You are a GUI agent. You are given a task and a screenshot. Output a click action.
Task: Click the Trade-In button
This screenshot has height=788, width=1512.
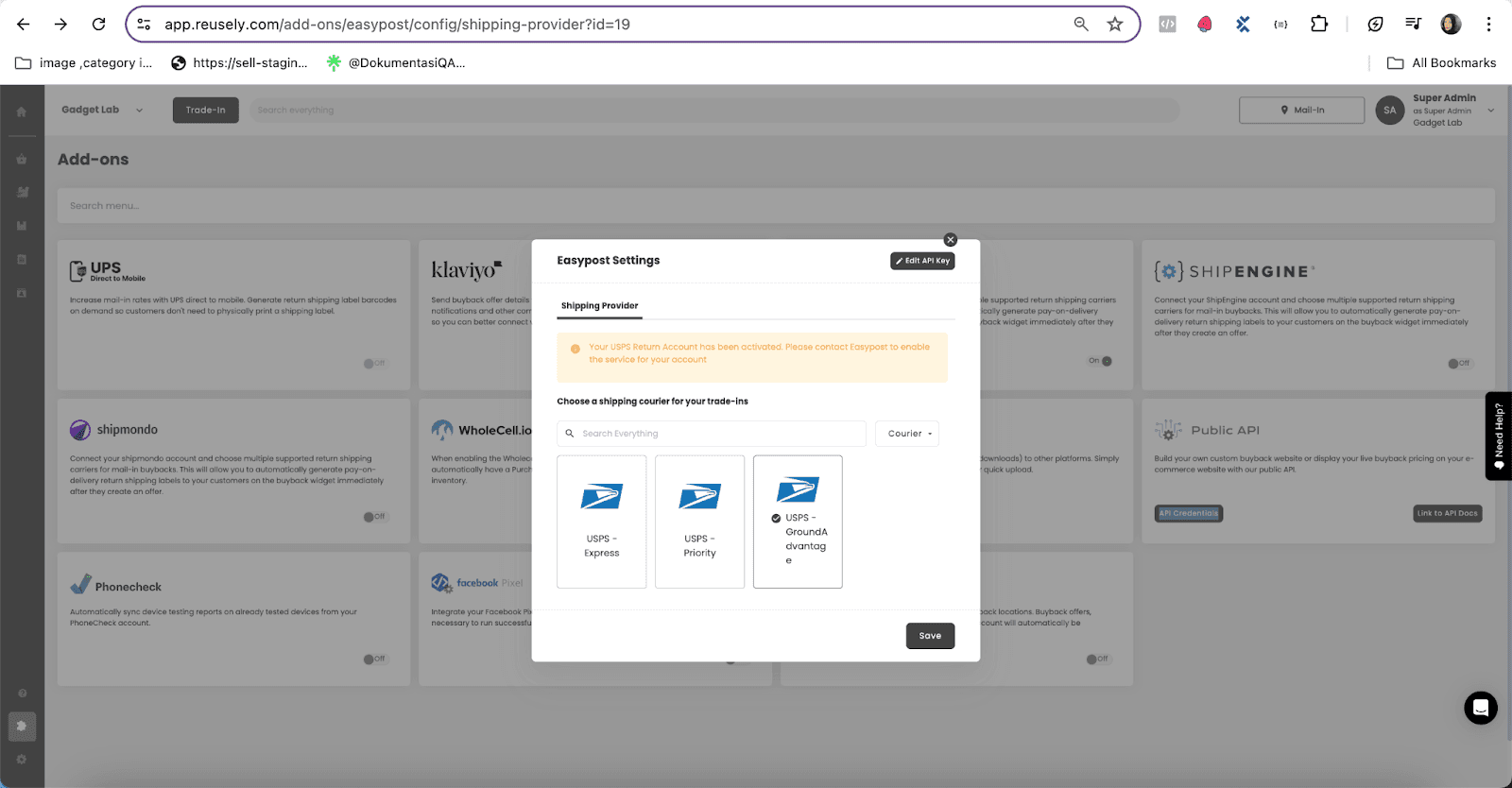[x=206, y=111]
